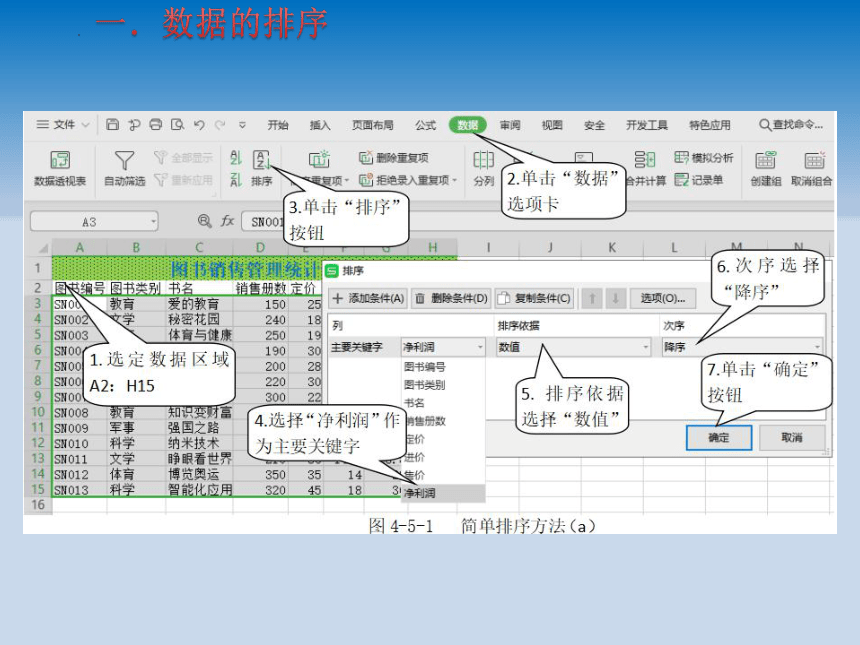Click the 自动筛选 funnel icon

tap(125, 160)
